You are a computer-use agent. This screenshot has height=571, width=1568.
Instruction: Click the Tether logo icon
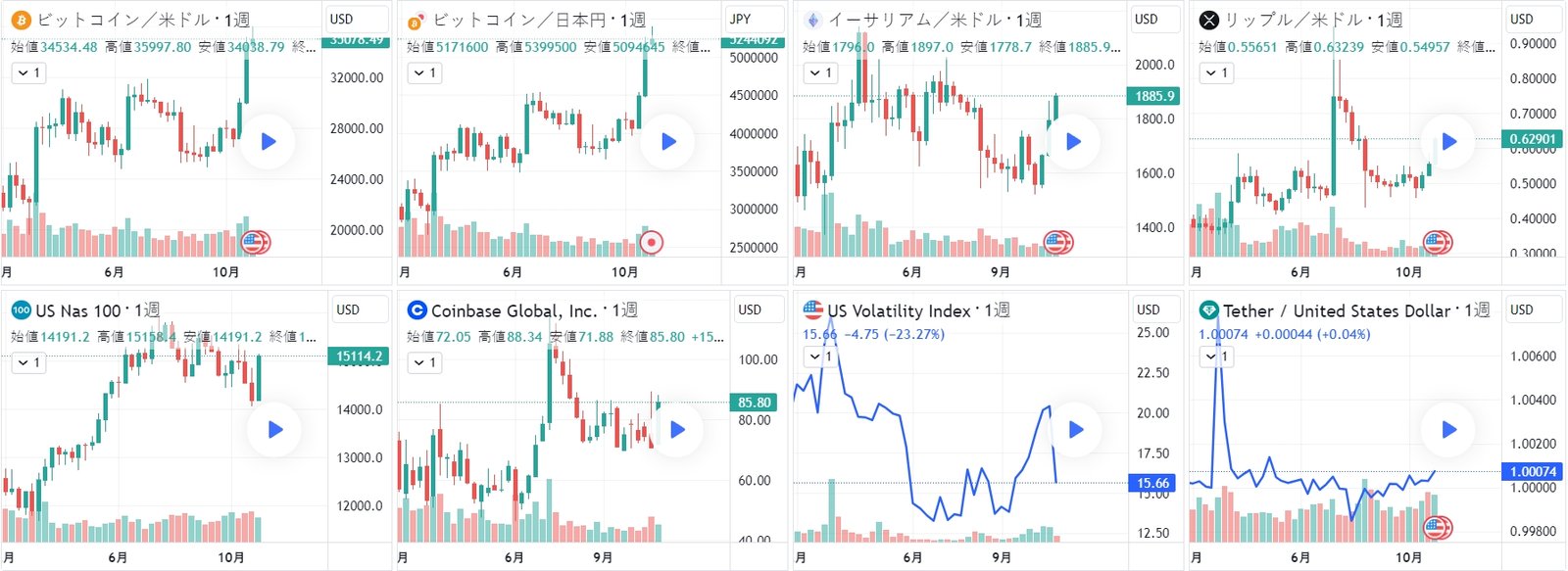[x=1208, y=310]
